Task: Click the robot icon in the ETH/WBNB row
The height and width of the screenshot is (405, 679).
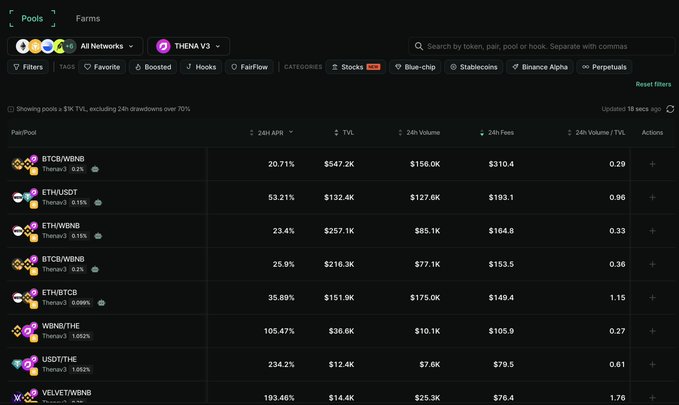Action: click(98, 236)
